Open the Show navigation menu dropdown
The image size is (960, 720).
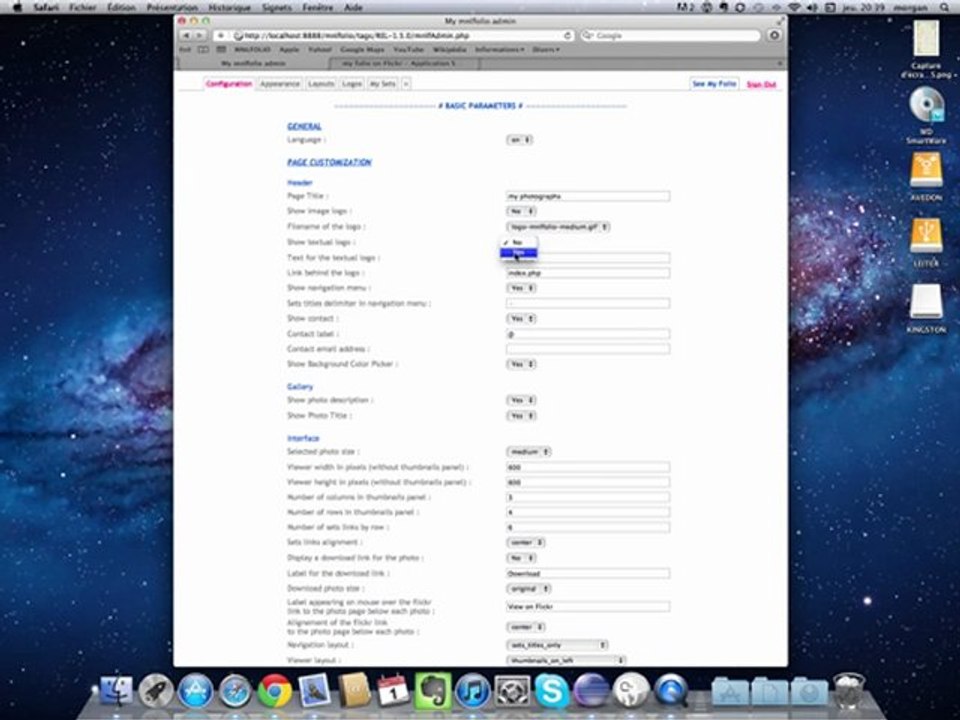[x=522, y=288]
